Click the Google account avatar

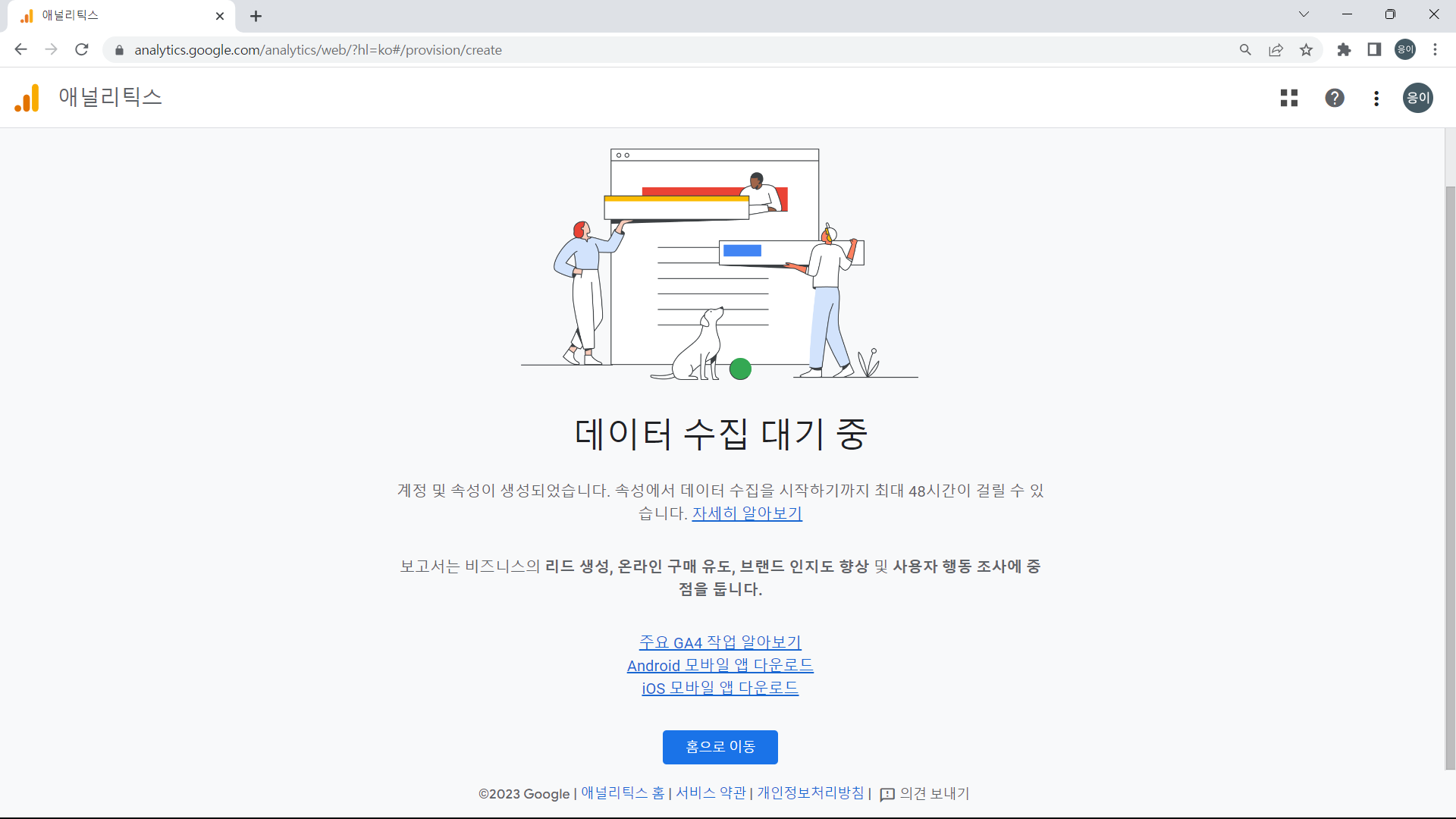tap(1418, 98)
